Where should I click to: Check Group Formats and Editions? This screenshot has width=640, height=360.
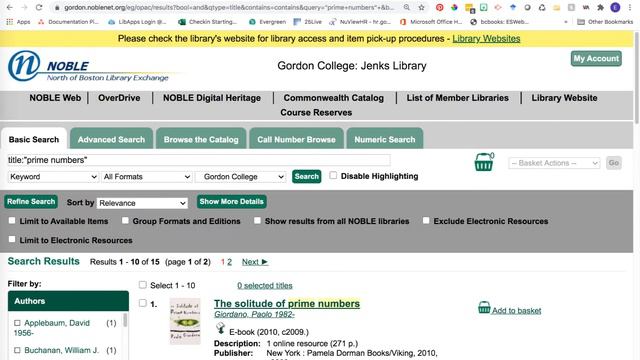click(x=125, y=220)
